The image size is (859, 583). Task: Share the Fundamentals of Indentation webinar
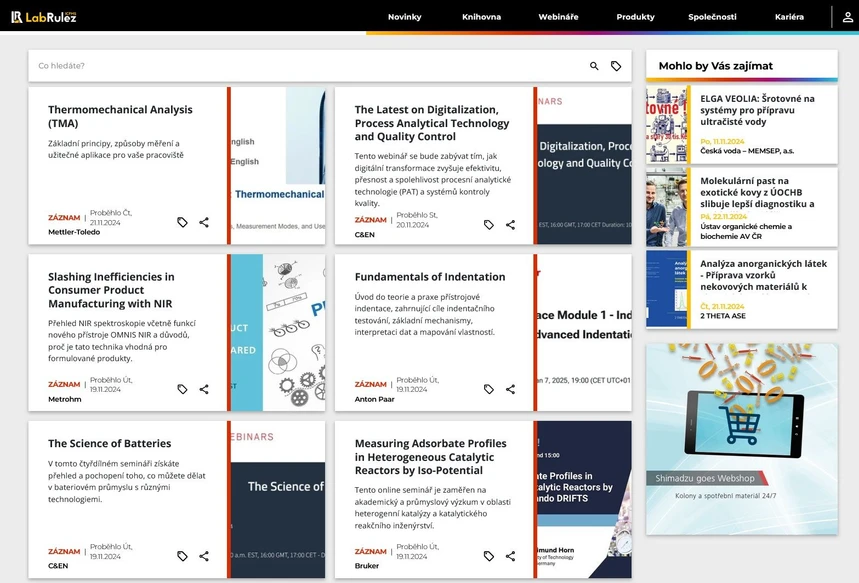(x=510, y=389)
